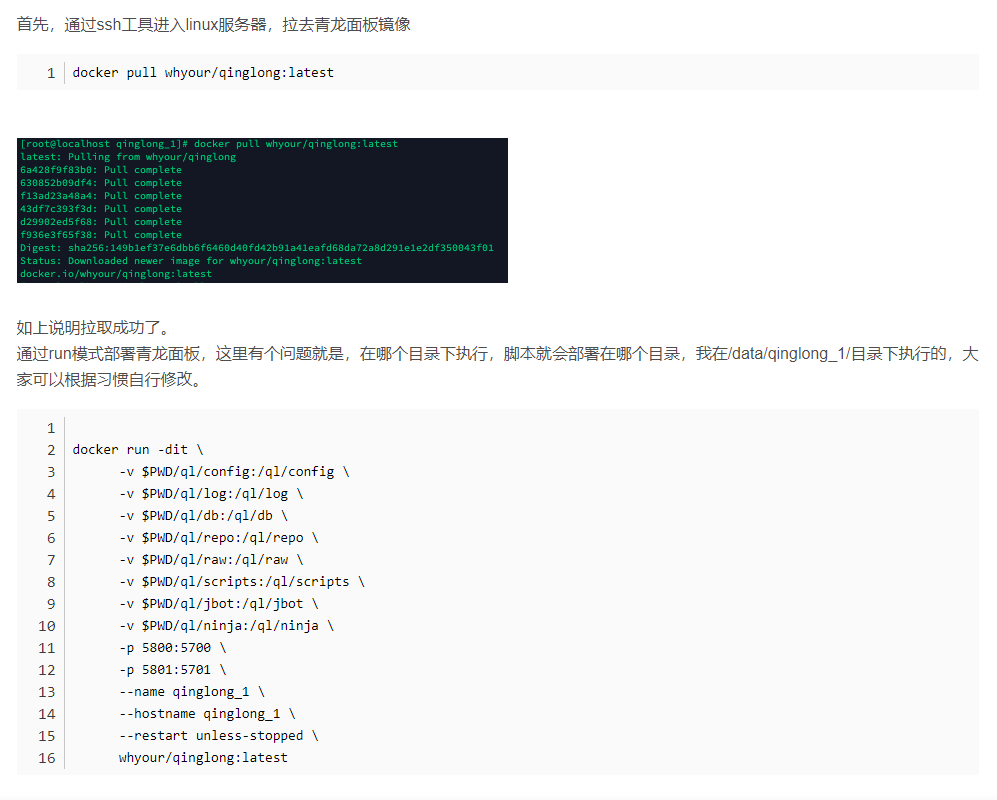
Task: Click the '-p 5801:5701' port mapping line
Action: click(x=172, y=670)
